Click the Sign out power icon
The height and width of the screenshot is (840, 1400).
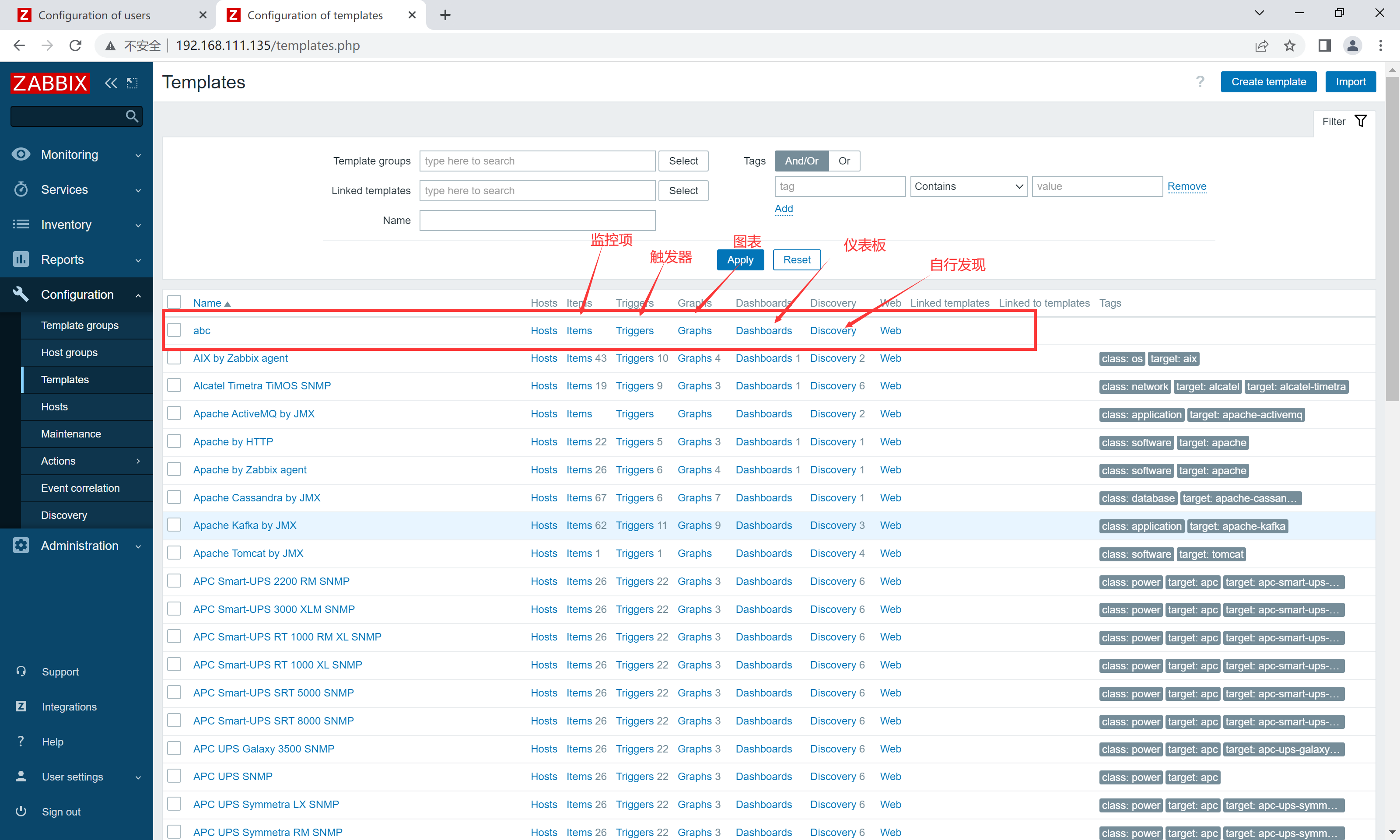[x=21, y=811]
